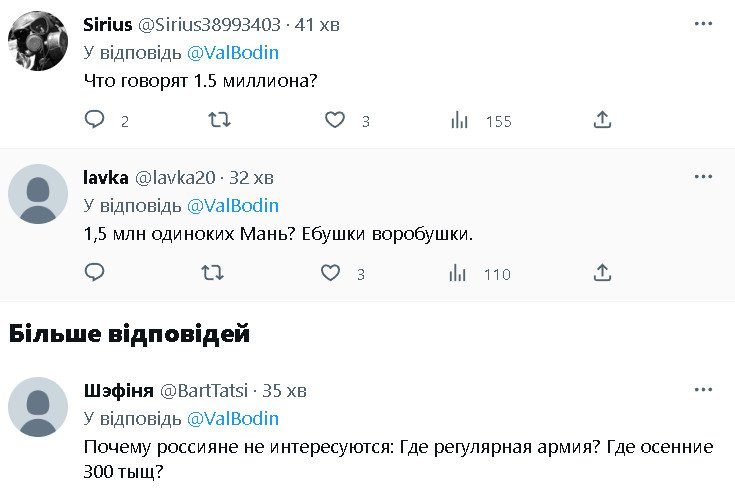Open lavka's default profile avatar
Screen dimensions: 735x493
pos(38,195)
